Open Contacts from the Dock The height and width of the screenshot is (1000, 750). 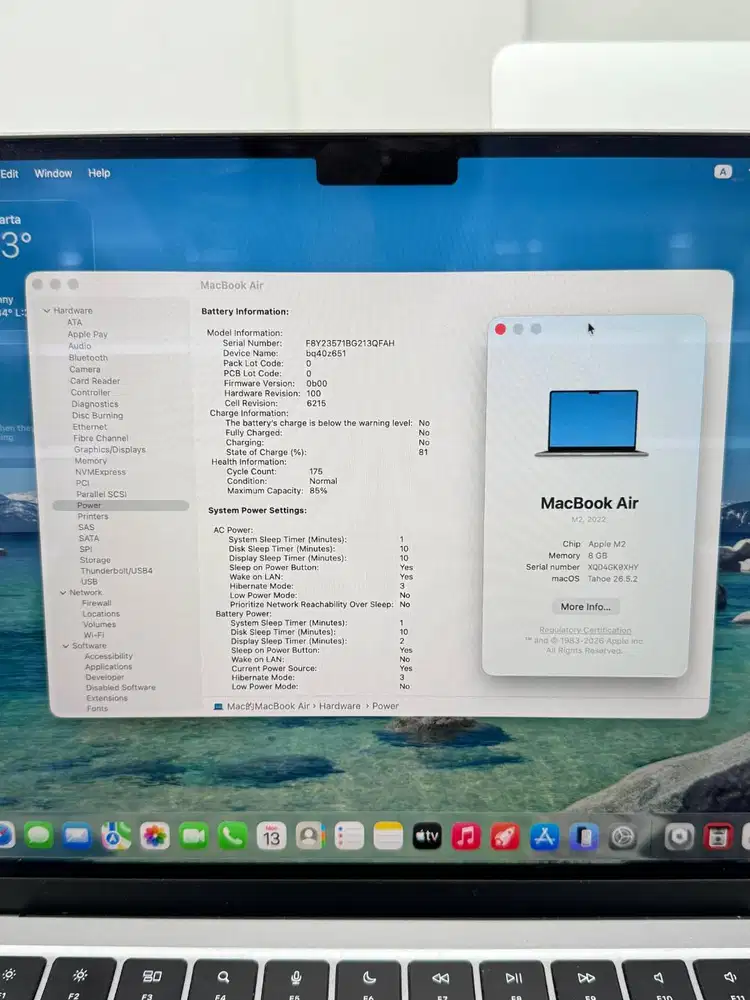click(x=310, y=836)
